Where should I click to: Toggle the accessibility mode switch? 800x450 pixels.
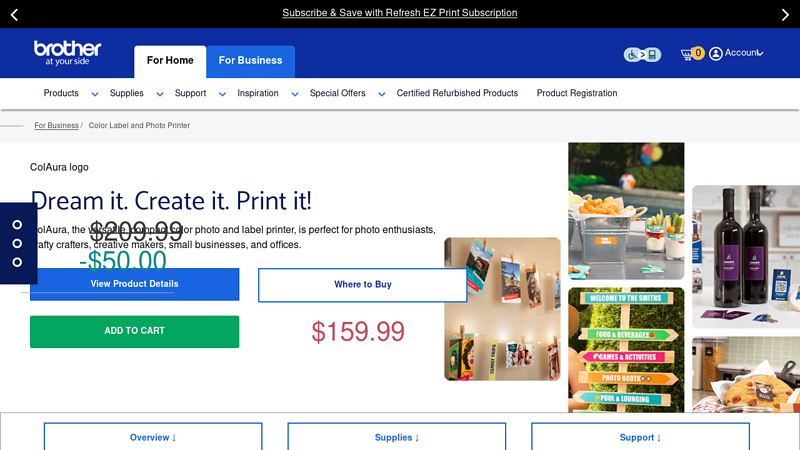tap(642, 54)
